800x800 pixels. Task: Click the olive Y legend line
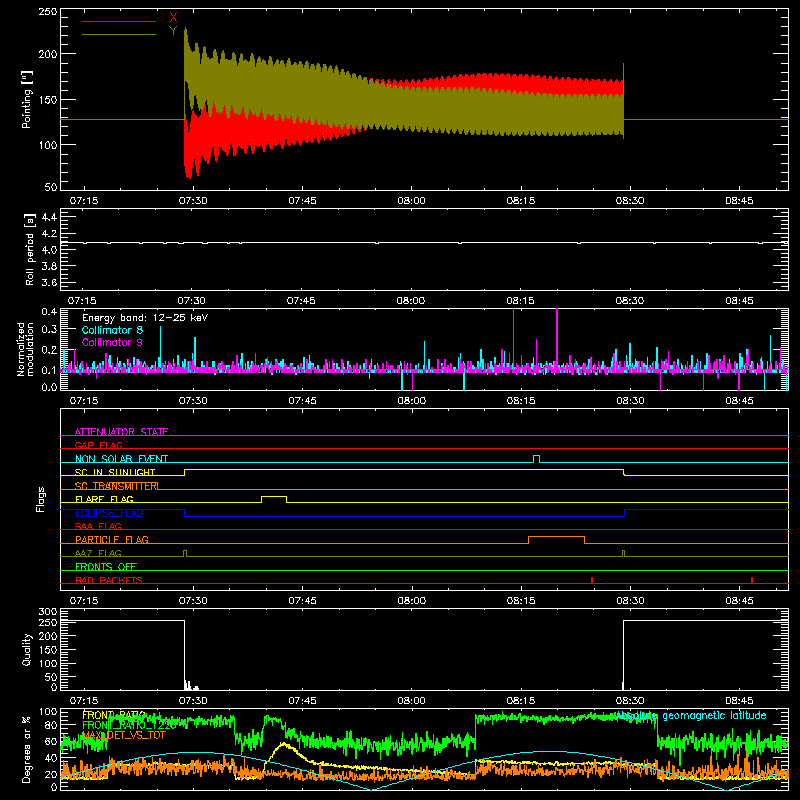(x=119, y=35)
